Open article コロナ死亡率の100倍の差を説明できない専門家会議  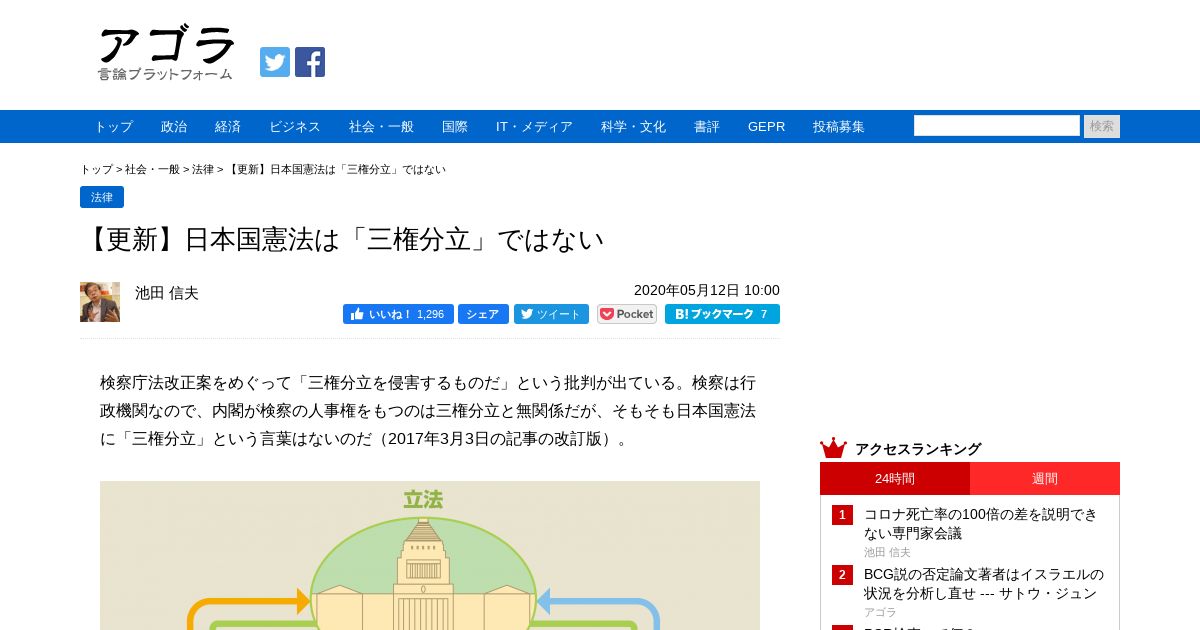[981, 524]
